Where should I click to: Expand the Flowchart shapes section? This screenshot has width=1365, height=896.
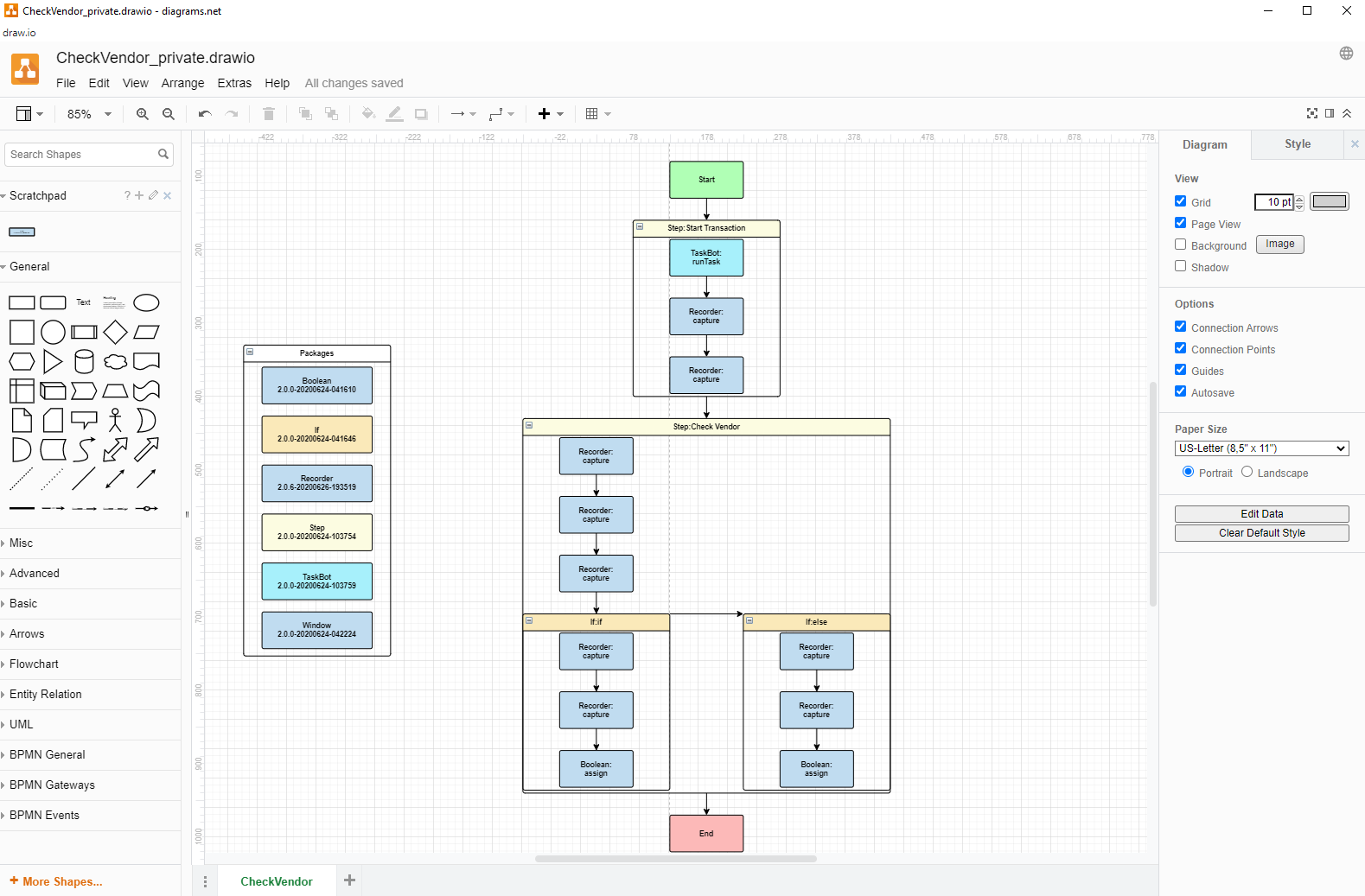click(x=35, y=664)
